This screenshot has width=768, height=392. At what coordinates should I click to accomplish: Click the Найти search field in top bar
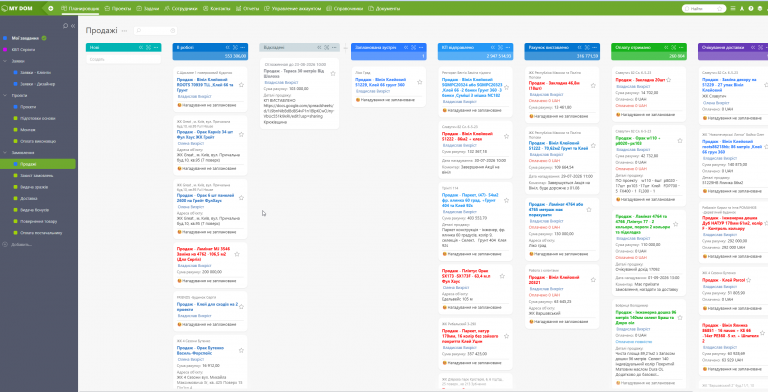point(703,8)
